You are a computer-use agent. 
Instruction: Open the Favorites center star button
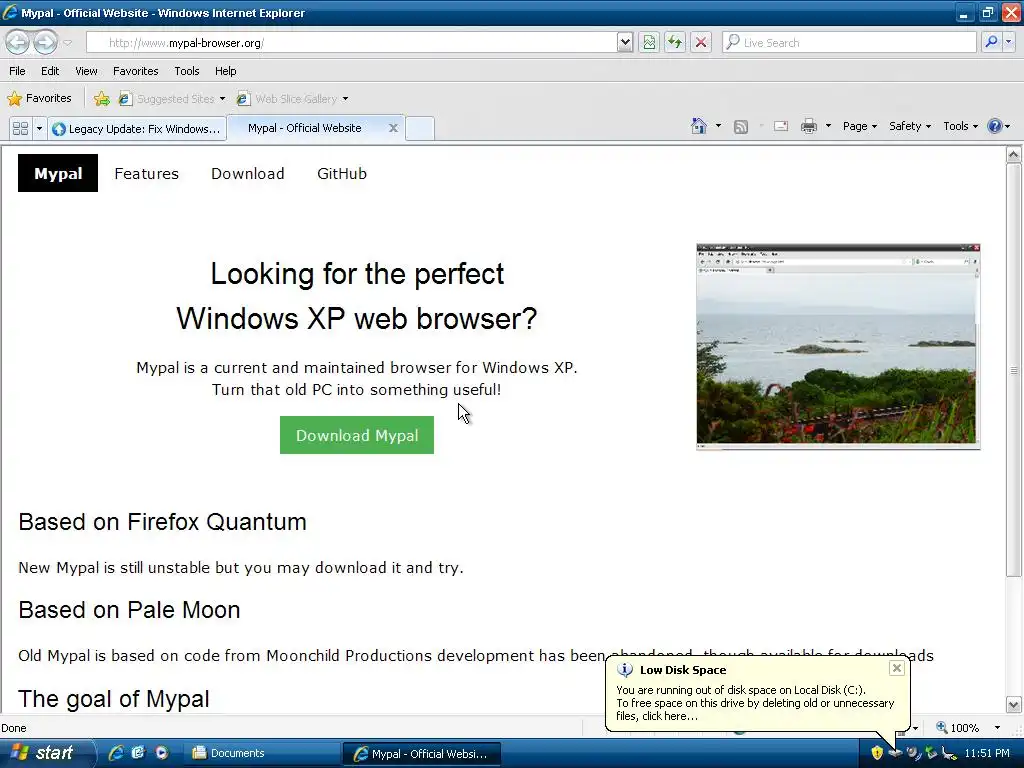click(x=39, y=99)
